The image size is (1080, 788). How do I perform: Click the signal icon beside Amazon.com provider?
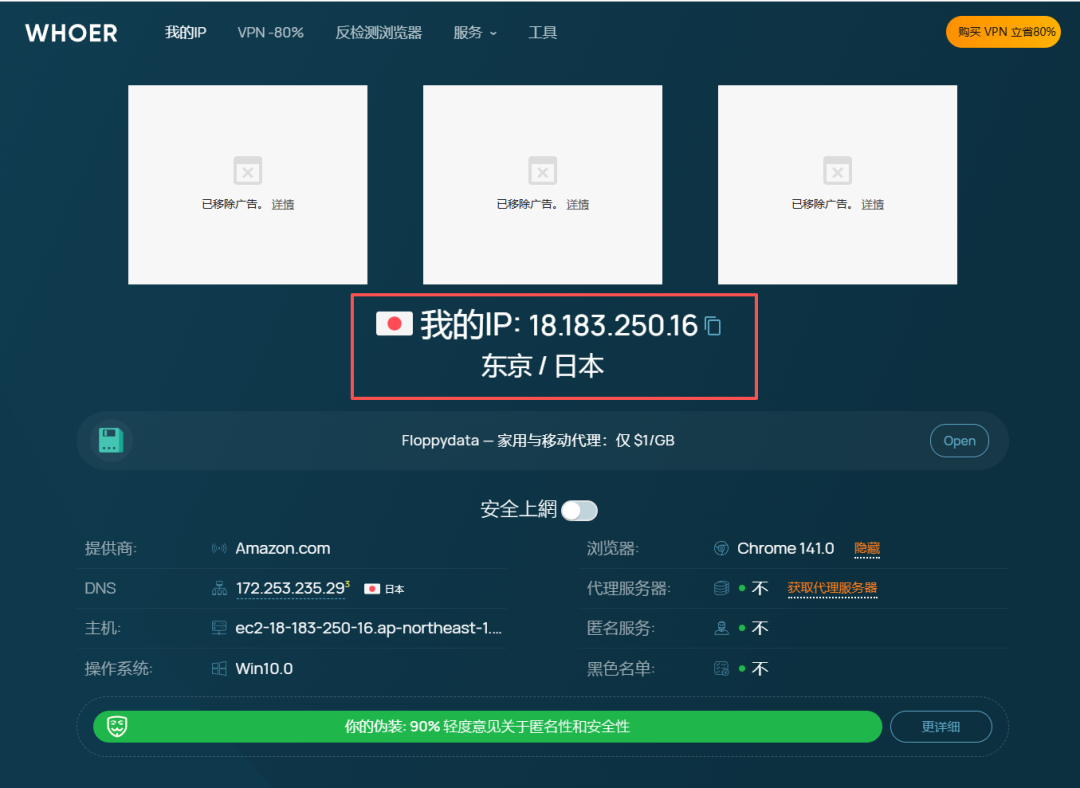(219, 548)
